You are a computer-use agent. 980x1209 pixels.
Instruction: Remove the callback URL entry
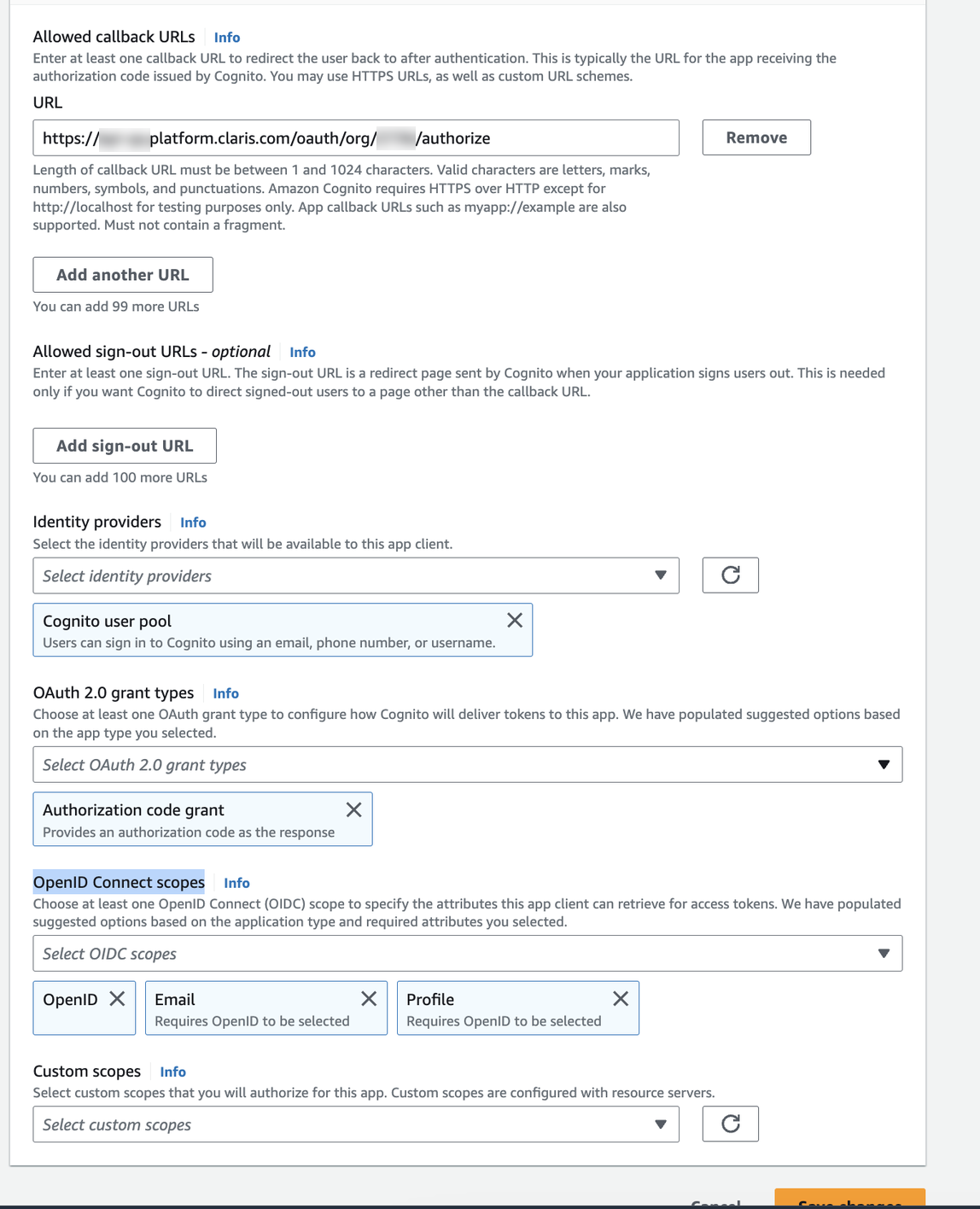(x=755, y=137)
